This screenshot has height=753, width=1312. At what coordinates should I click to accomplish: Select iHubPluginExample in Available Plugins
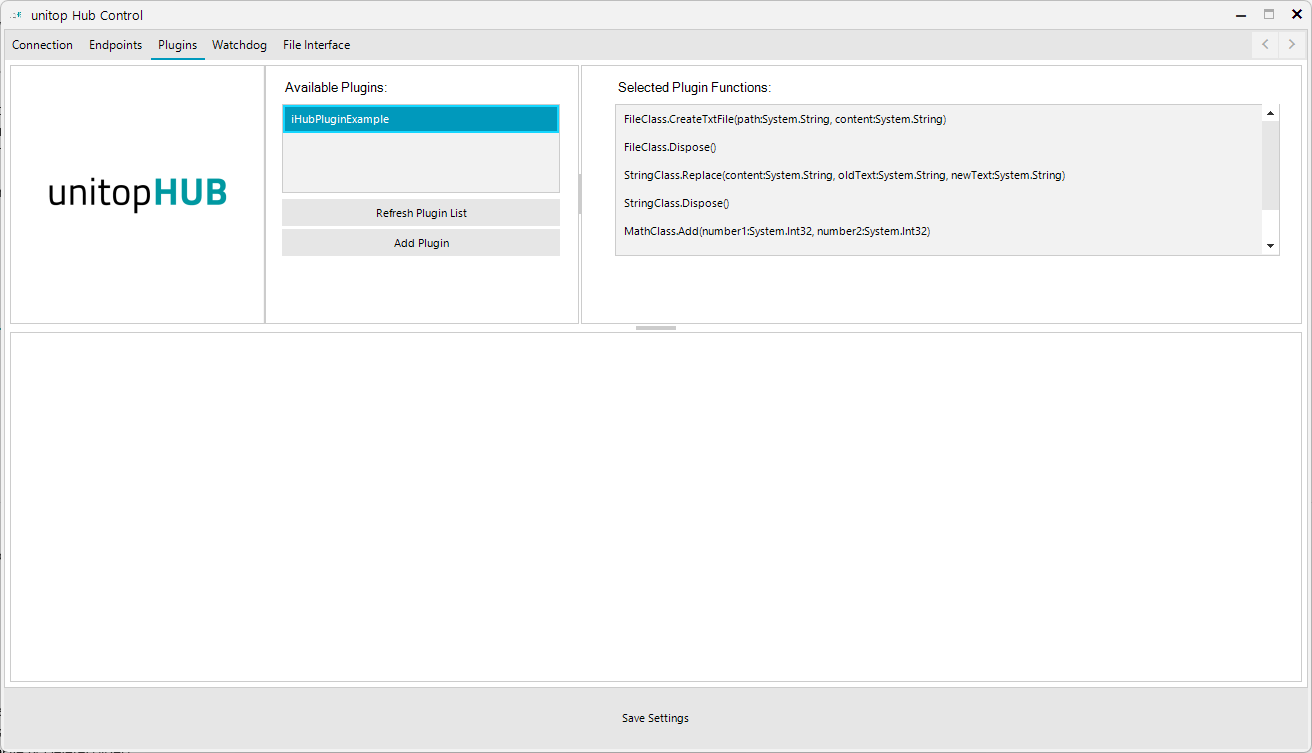420,119
